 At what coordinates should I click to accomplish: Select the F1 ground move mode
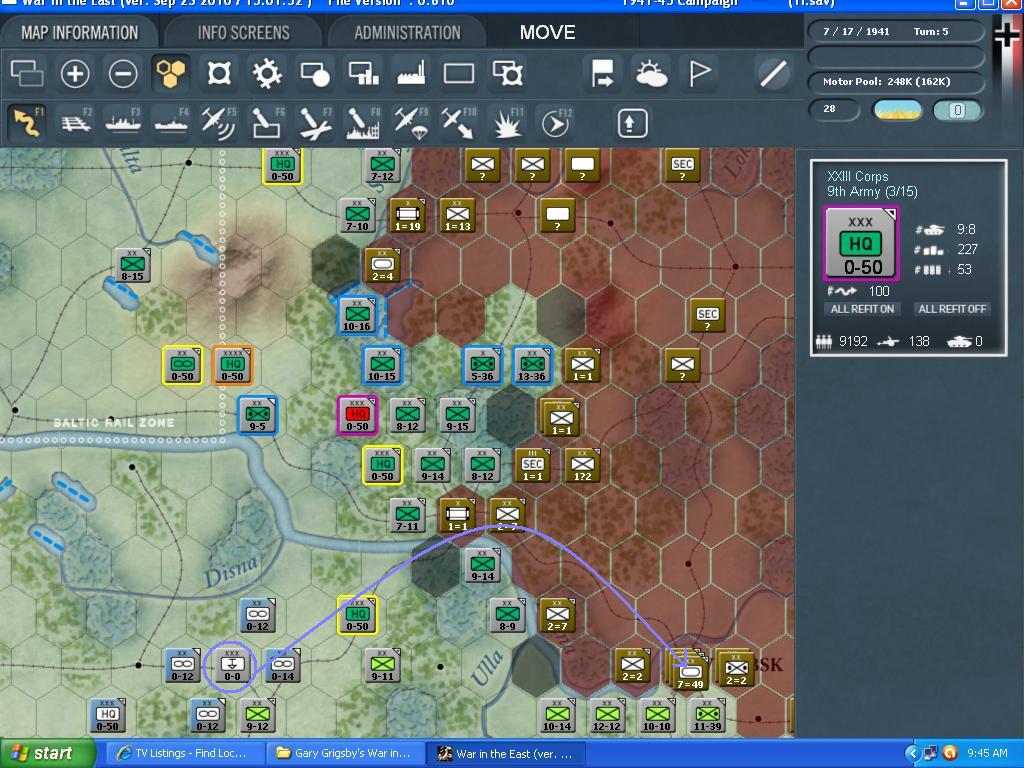point(27,122)
